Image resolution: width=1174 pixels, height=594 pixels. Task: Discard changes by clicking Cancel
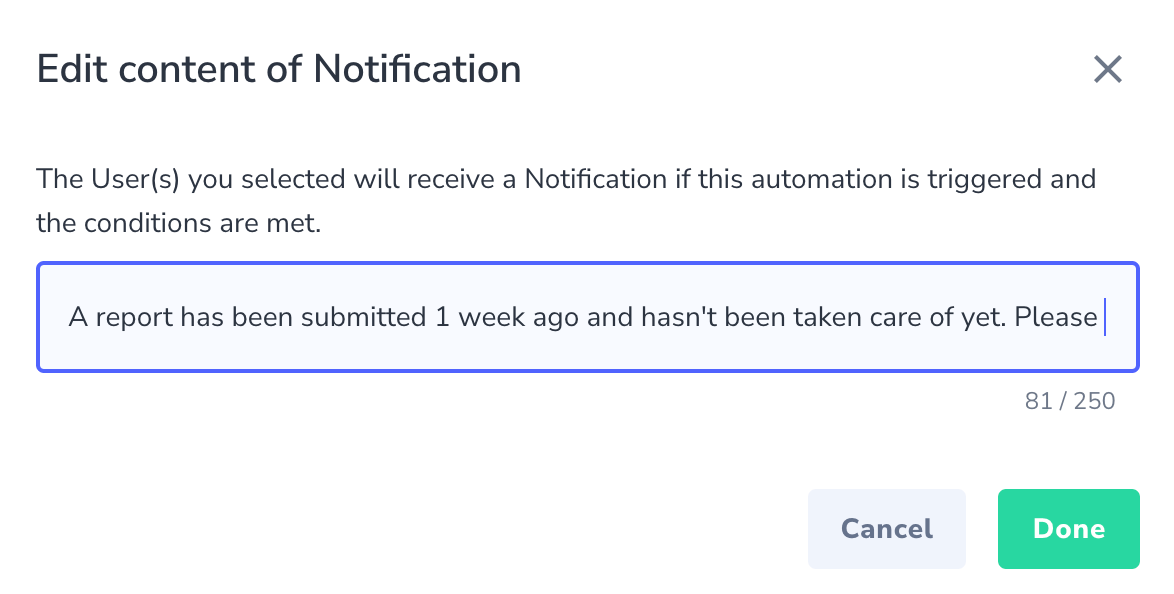click(x=886, y=528)
